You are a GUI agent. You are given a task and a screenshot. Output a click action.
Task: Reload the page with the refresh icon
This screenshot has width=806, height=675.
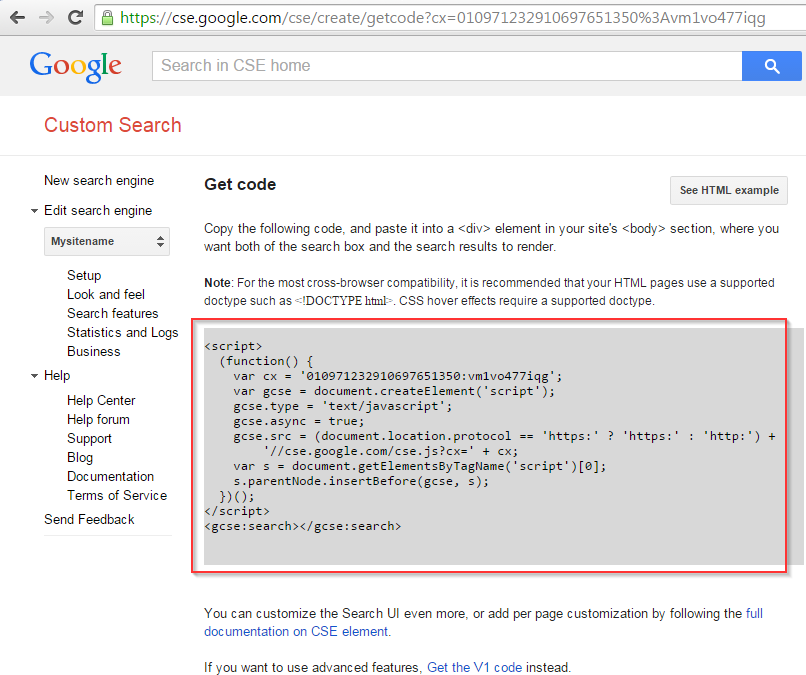[76, 17]
